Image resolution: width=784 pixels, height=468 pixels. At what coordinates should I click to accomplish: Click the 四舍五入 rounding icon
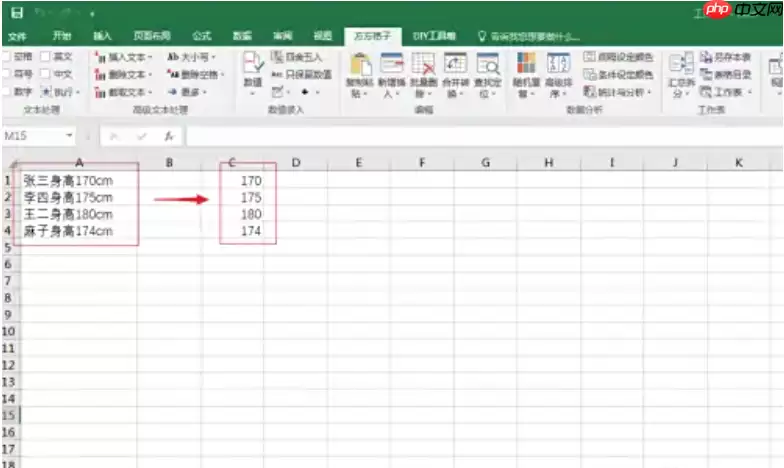(x=278, y=56)
